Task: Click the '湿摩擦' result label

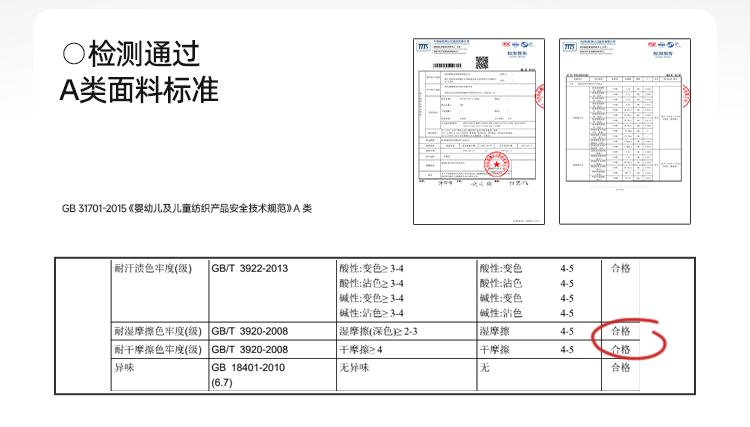Action: [x=495, y=331]
